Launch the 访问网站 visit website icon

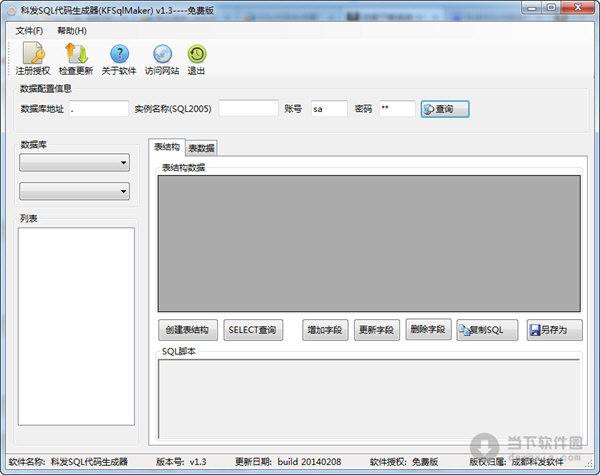coord(162,59)
